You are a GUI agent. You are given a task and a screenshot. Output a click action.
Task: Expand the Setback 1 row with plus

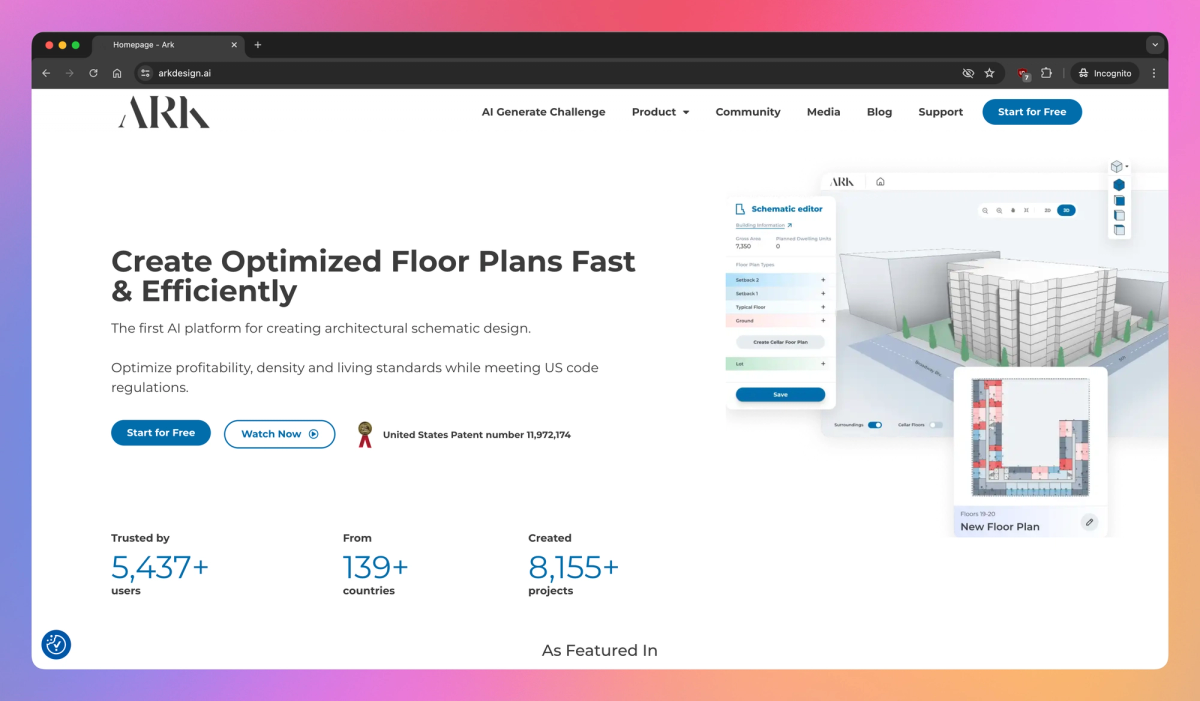[823, 294]
